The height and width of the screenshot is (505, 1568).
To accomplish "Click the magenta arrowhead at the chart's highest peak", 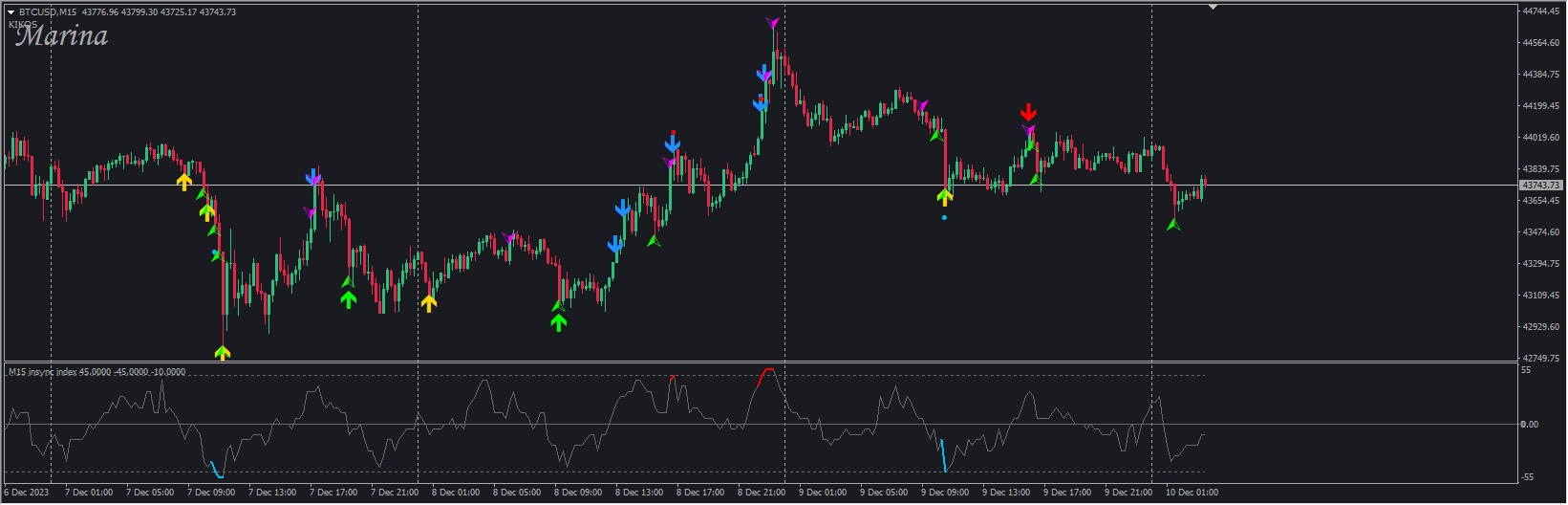I will pos(772,23).
